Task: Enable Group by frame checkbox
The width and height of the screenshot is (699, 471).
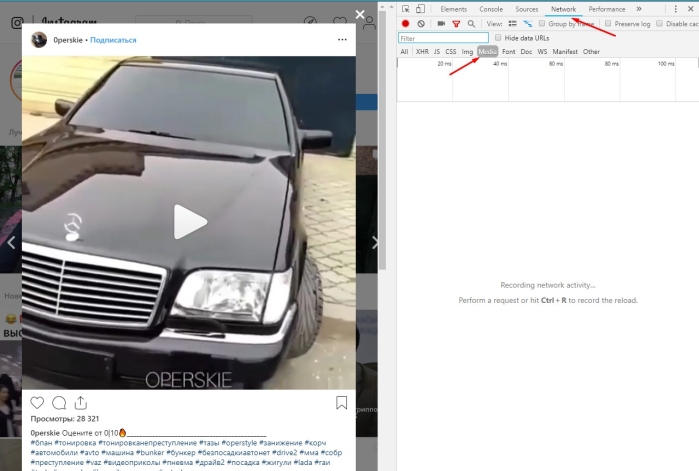Action: (x=542, y=24)
